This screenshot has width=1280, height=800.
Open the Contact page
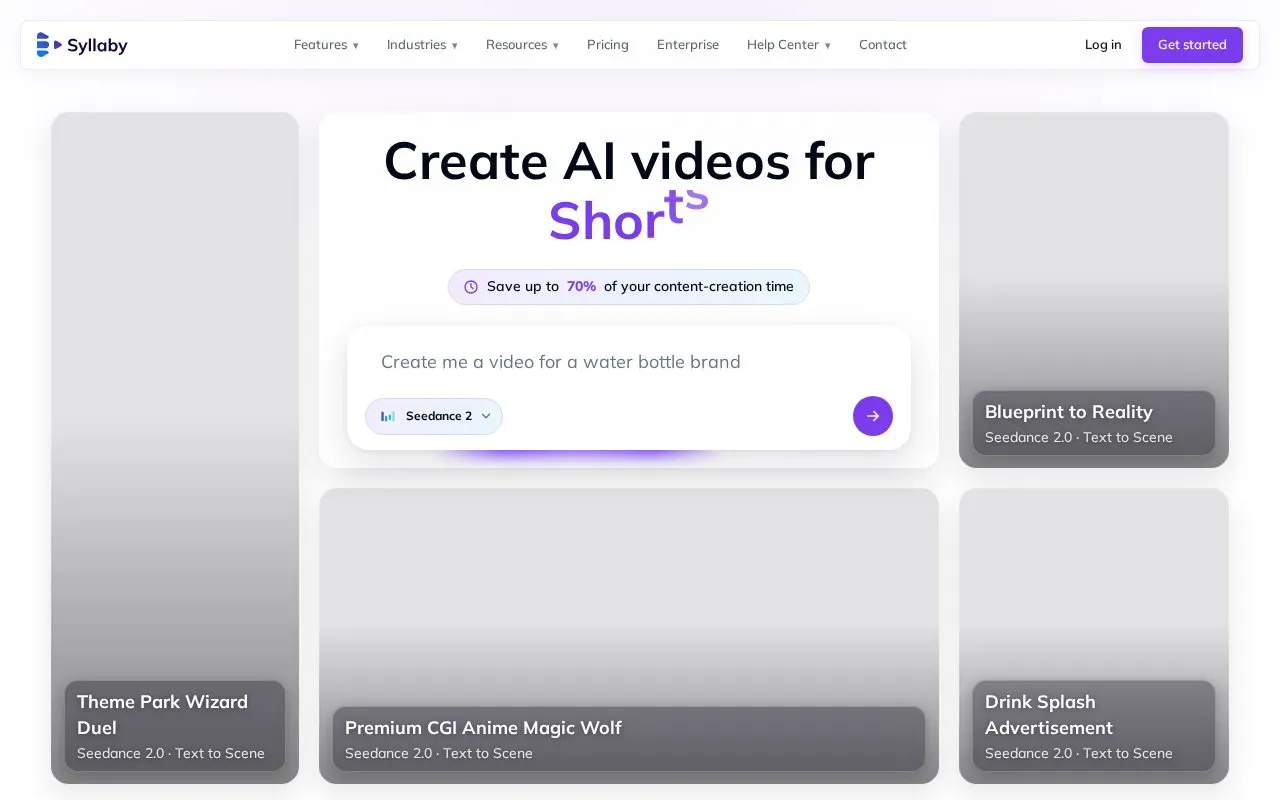[x=883, y=45]
